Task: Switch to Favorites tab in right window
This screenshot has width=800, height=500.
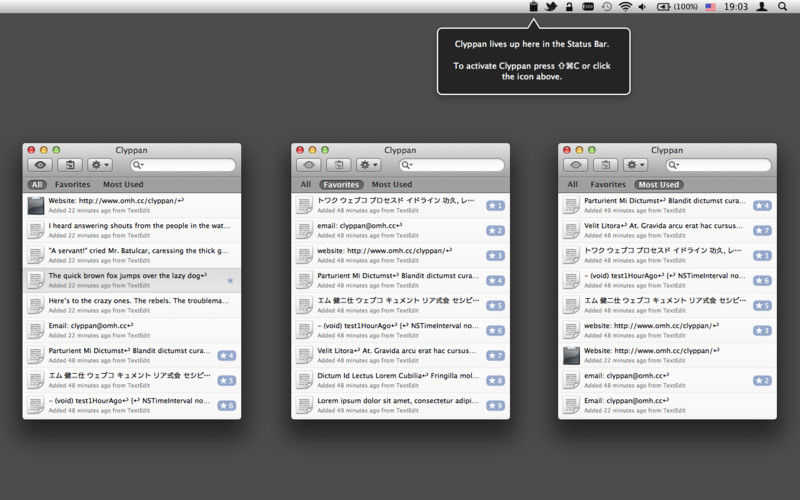Action: tap(608, 184)
